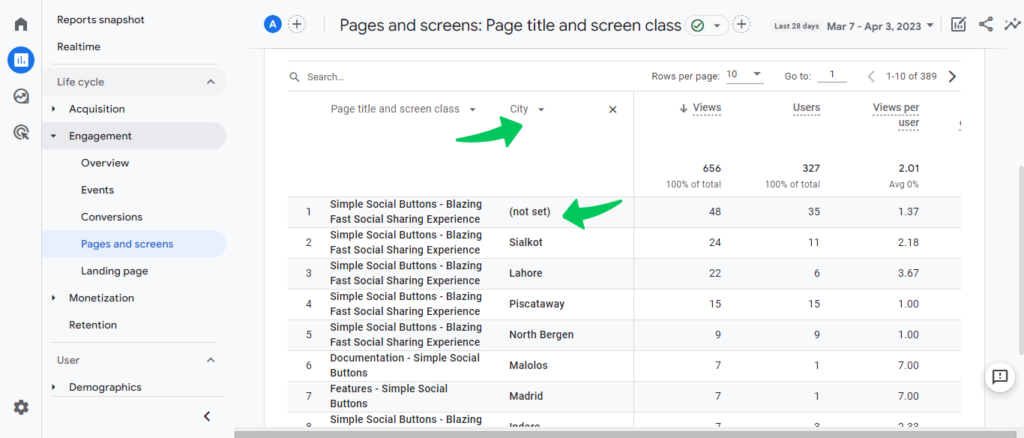
Task: Click the 'Piscataway' city cell
Action: [537, 304]
